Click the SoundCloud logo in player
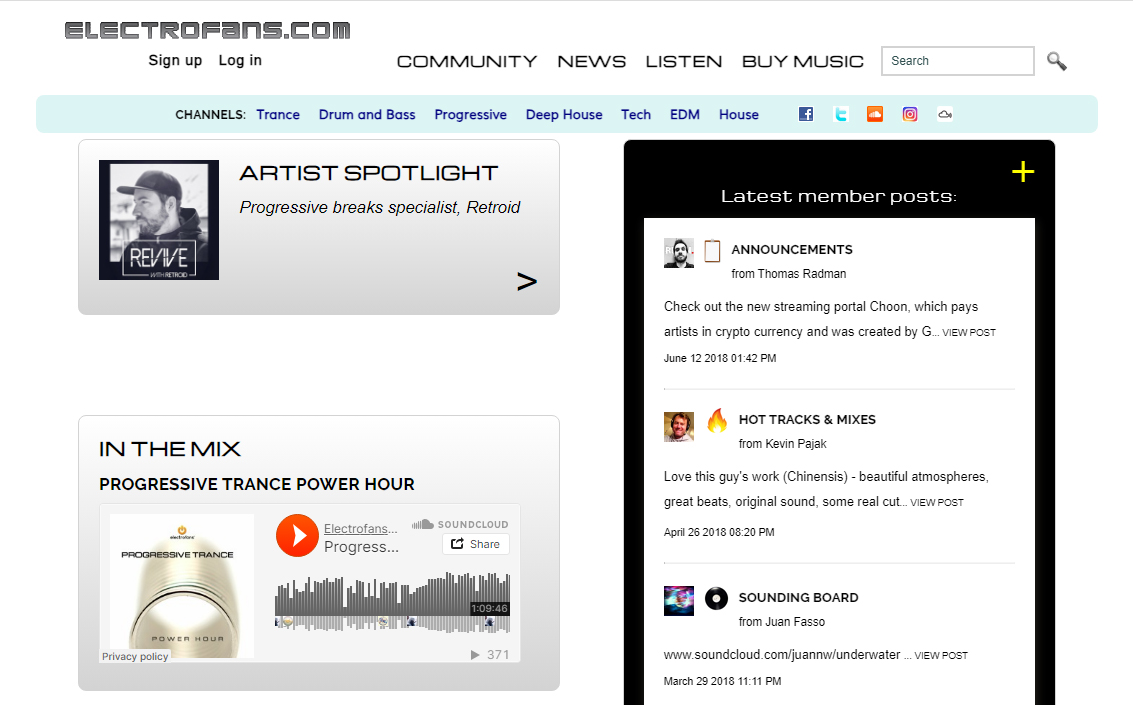Image resolution: width=1133 pixels, height=705 pixels. (460, 524)
